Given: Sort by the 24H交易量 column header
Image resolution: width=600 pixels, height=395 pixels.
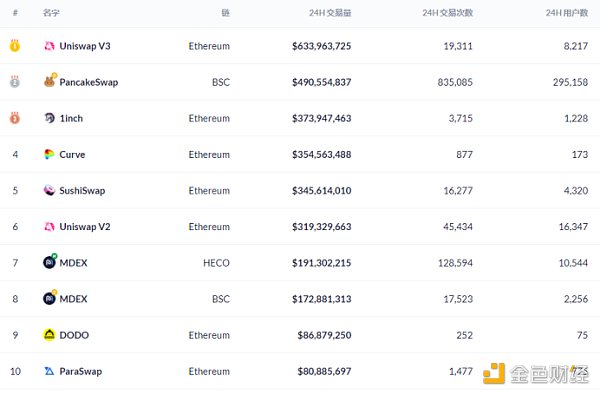Looking at the screenshot, I should point(330,13).
